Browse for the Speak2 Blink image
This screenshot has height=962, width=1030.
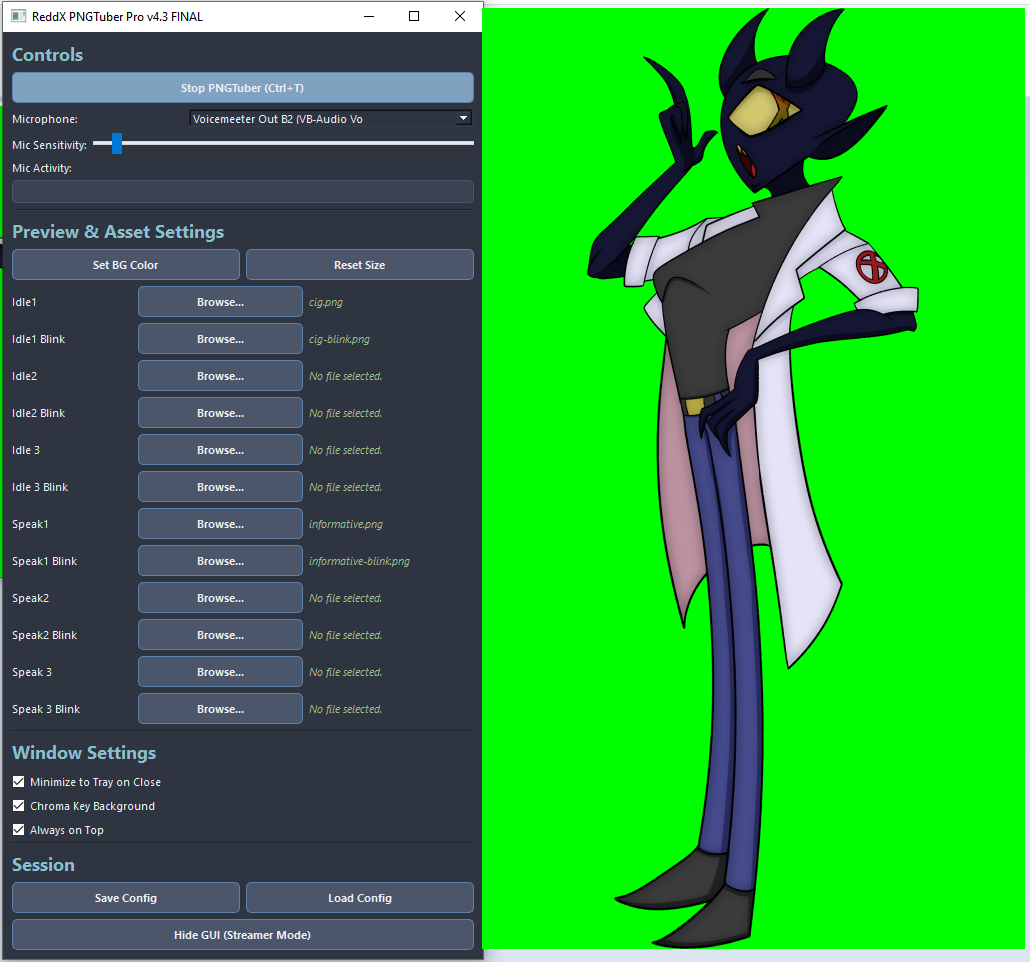tap(220, 635)
